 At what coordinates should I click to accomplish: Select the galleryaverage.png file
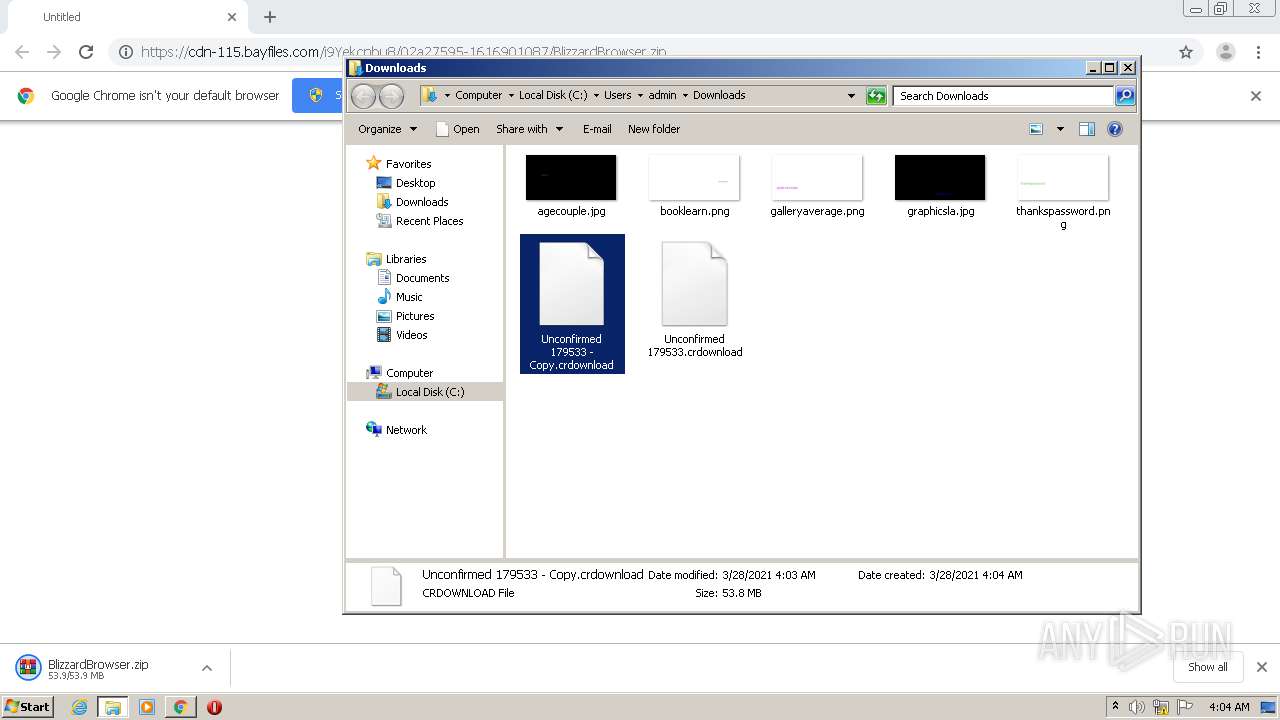pos(817,187)
